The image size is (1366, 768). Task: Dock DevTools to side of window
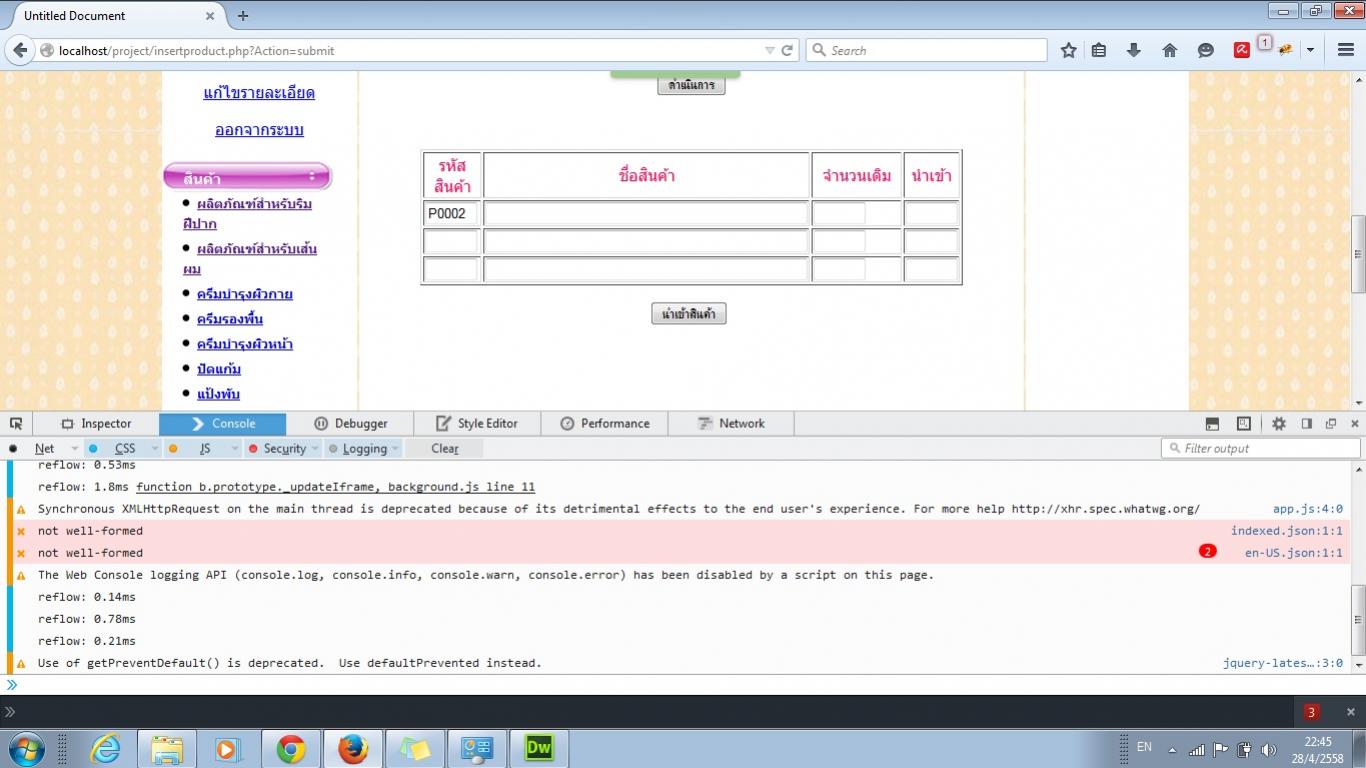1306,424
